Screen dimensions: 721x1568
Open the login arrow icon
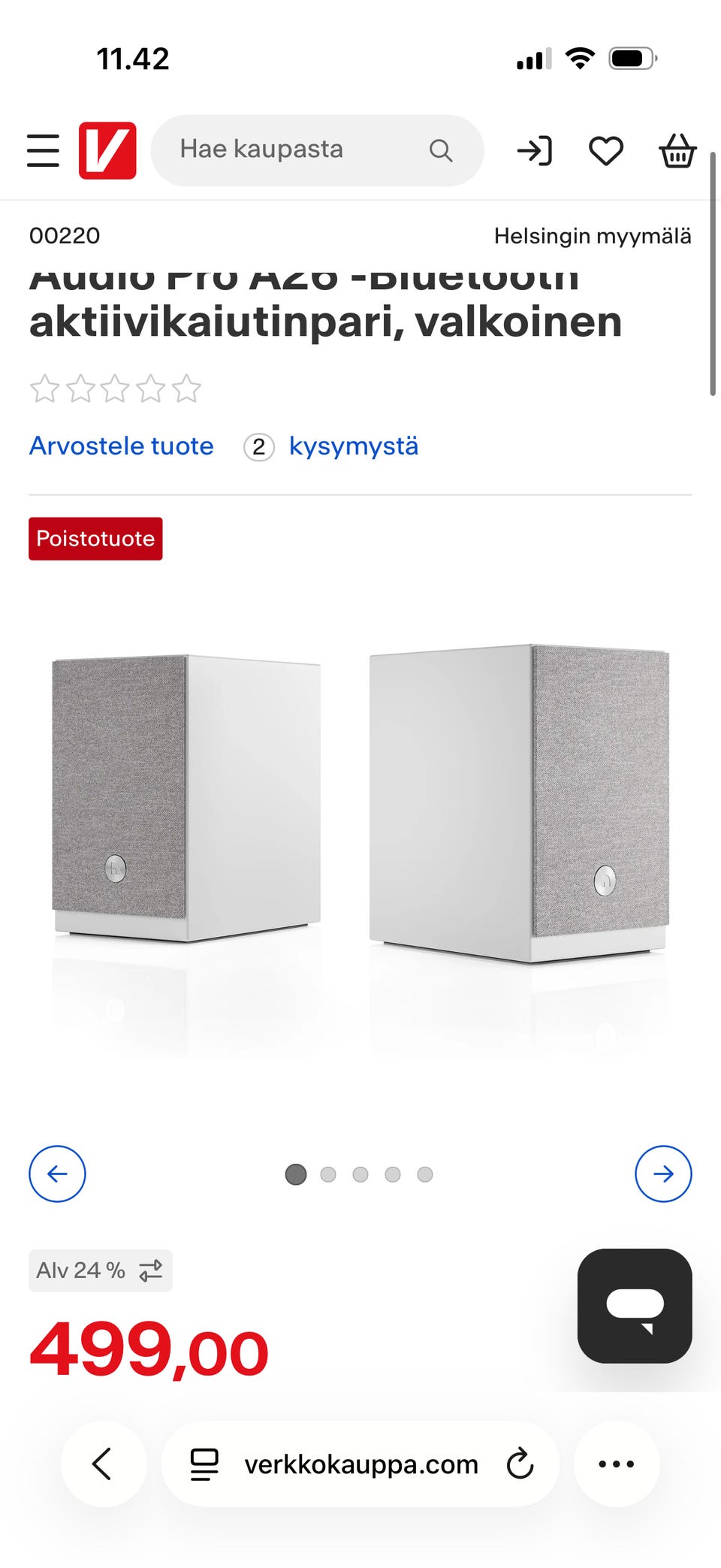pyautogui.click(x=535, y=151)
